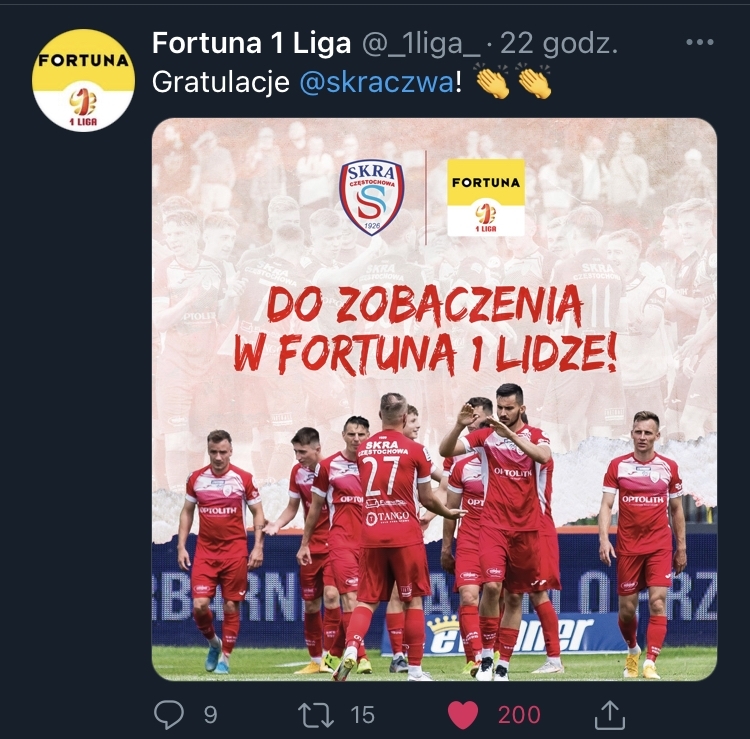
Task: Click the yellow Fortuna 1 Liga logo in image
Action: (485, 198)
